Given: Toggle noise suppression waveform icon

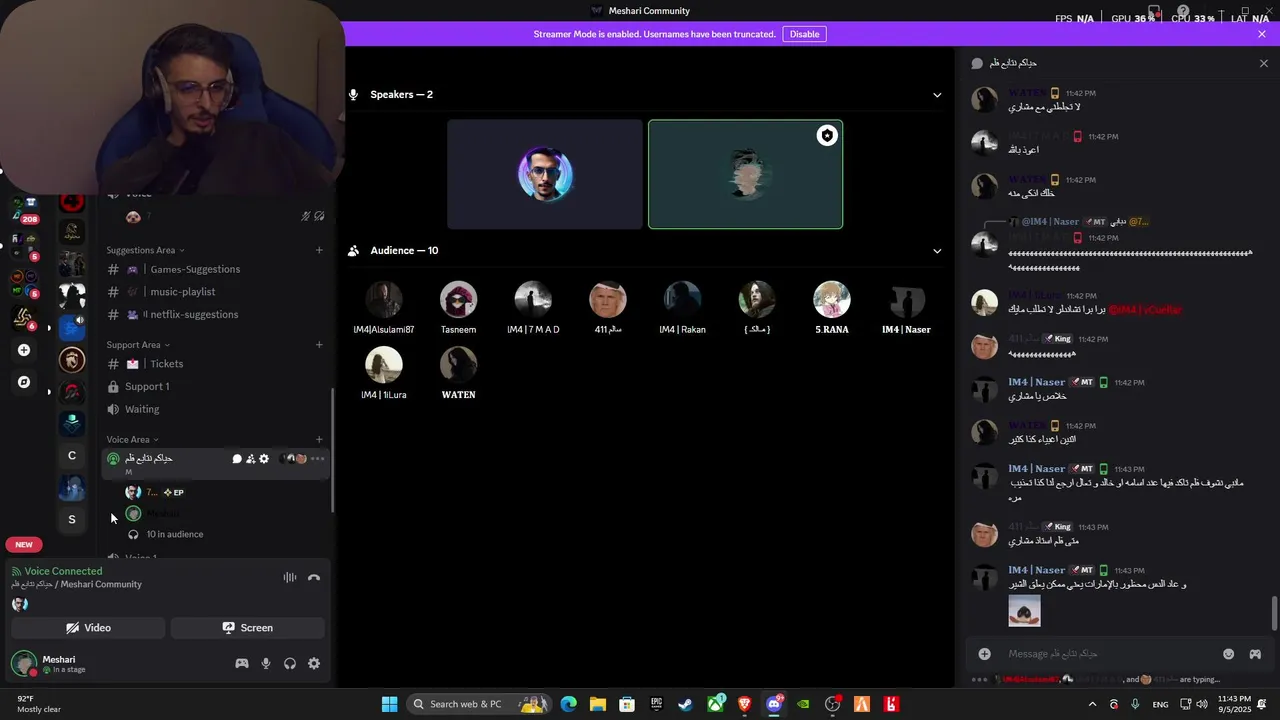Looking at the screenshot, I should tap(290, 577).
